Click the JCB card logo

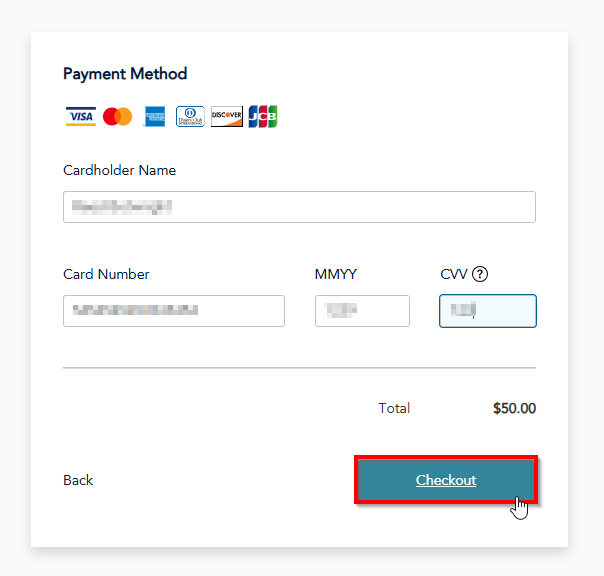(263, 116)
